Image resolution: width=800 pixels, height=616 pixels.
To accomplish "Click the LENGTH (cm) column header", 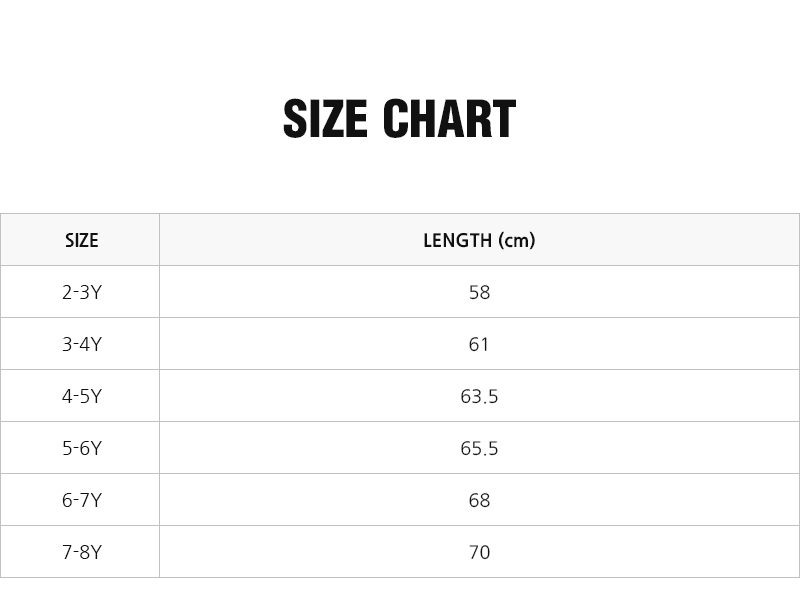I will tap(479, 240).
